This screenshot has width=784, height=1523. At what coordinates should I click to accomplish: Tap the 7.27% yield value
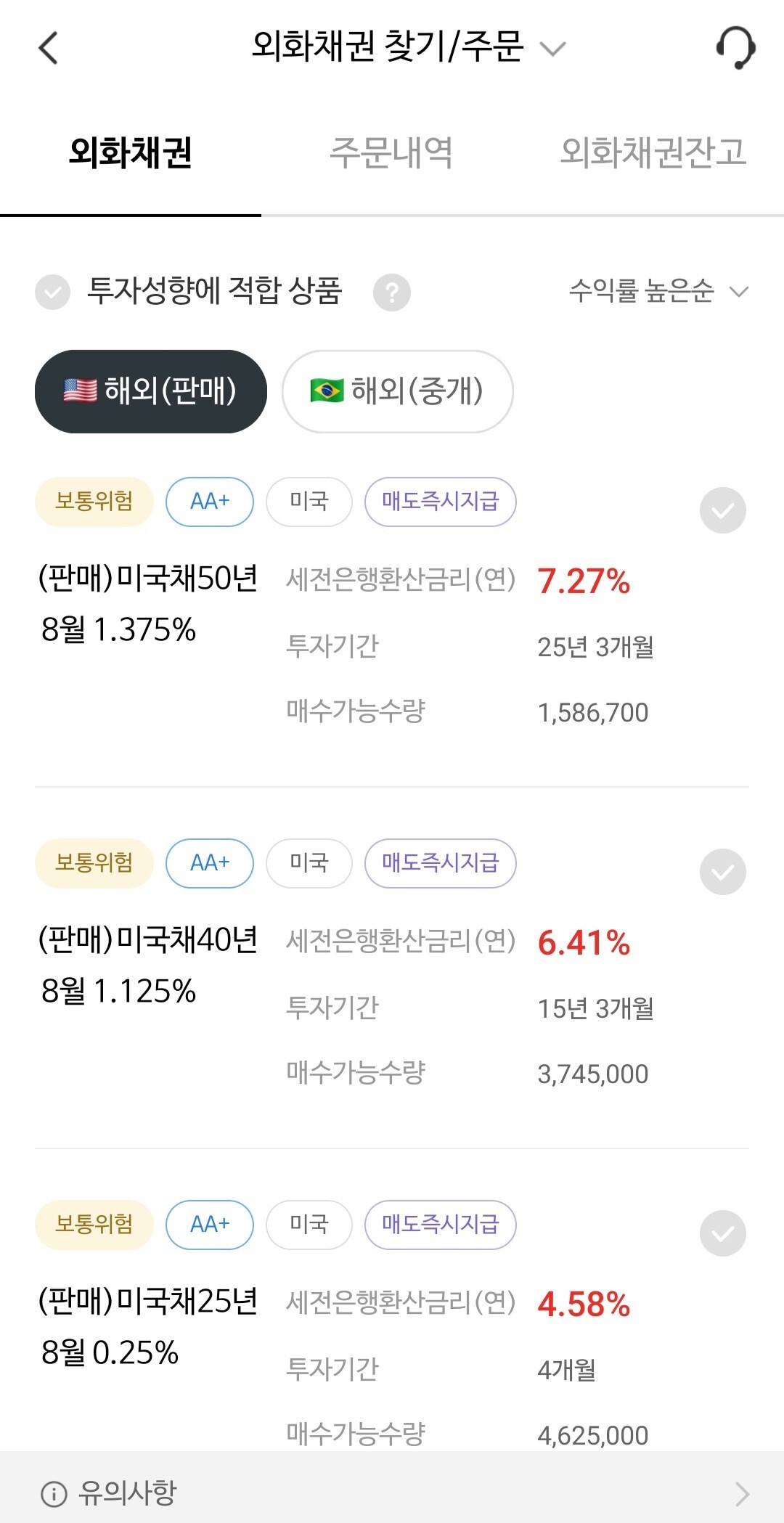coord(584,581)
